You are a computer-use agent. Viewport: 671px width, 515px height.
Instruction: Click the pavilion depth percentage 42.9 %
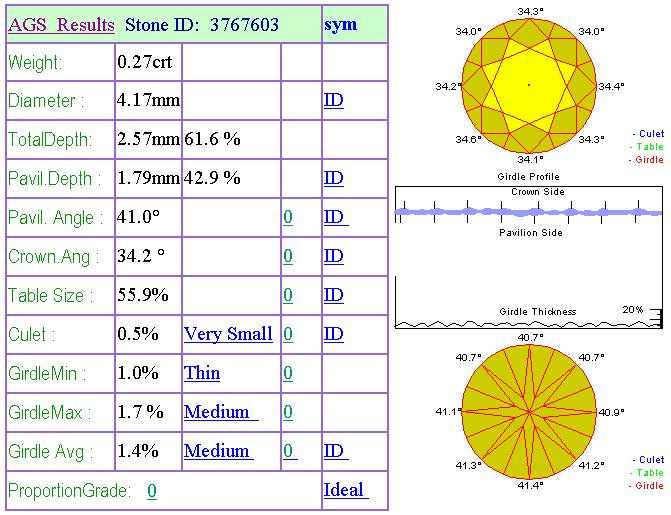click(x=212, y=178)
